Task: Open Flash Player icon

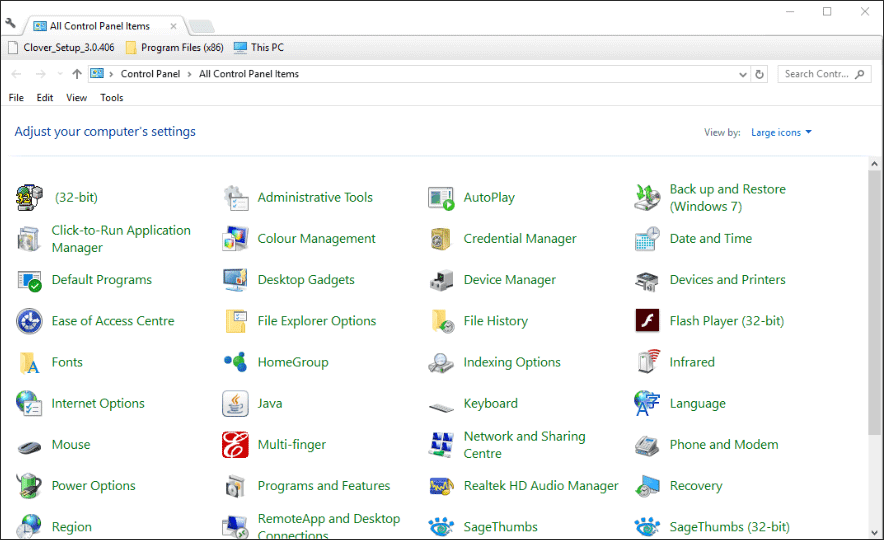Action: pos(647,321)
